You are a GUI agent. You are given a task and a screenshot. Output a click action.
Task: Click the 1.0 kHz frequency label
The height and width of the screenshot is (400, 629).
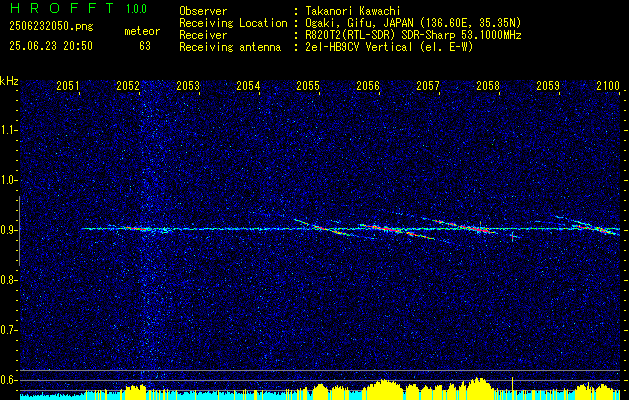pyautogui.click(x=8, y=180)
